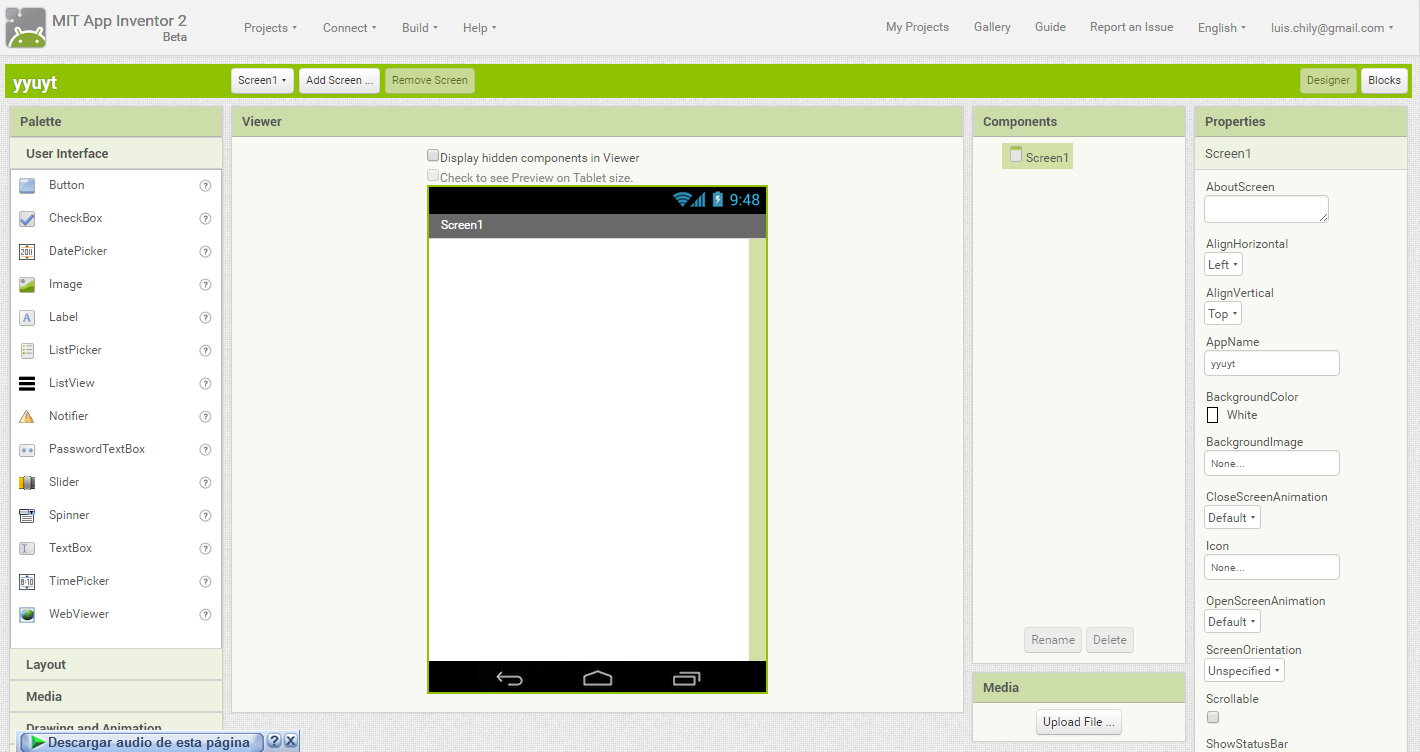Switch to the Blocks editor tab

pos(1384,80)
